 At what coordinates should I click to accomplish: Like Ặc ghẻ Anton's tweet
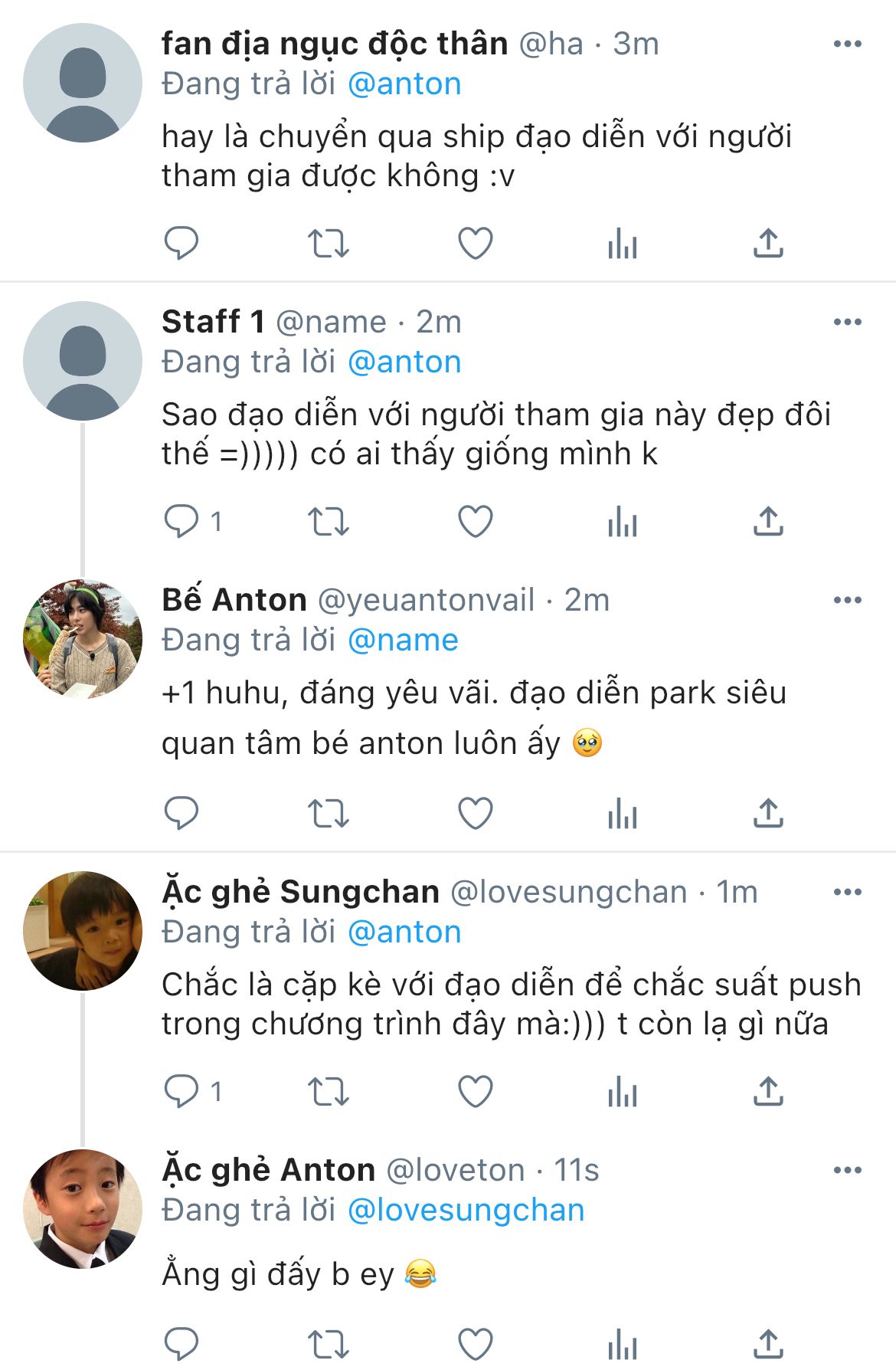475,1344
